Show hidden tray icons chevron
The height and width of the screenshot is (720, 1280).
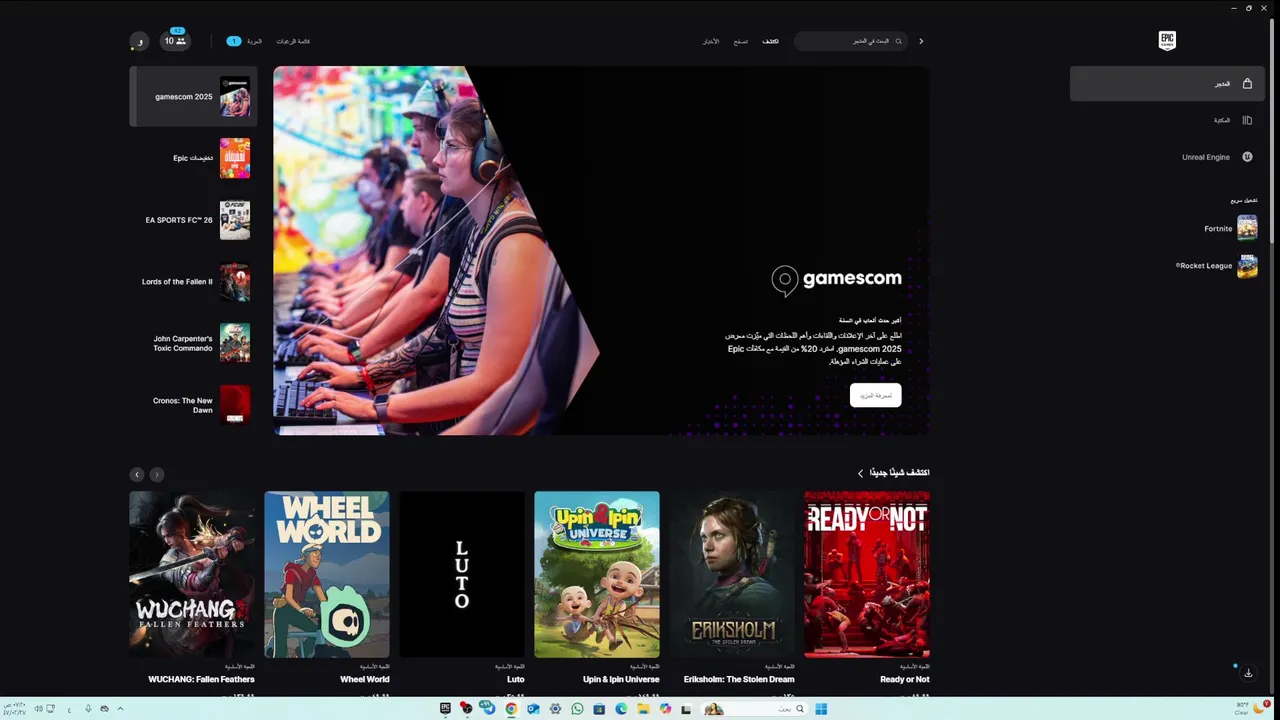(121, 709)
